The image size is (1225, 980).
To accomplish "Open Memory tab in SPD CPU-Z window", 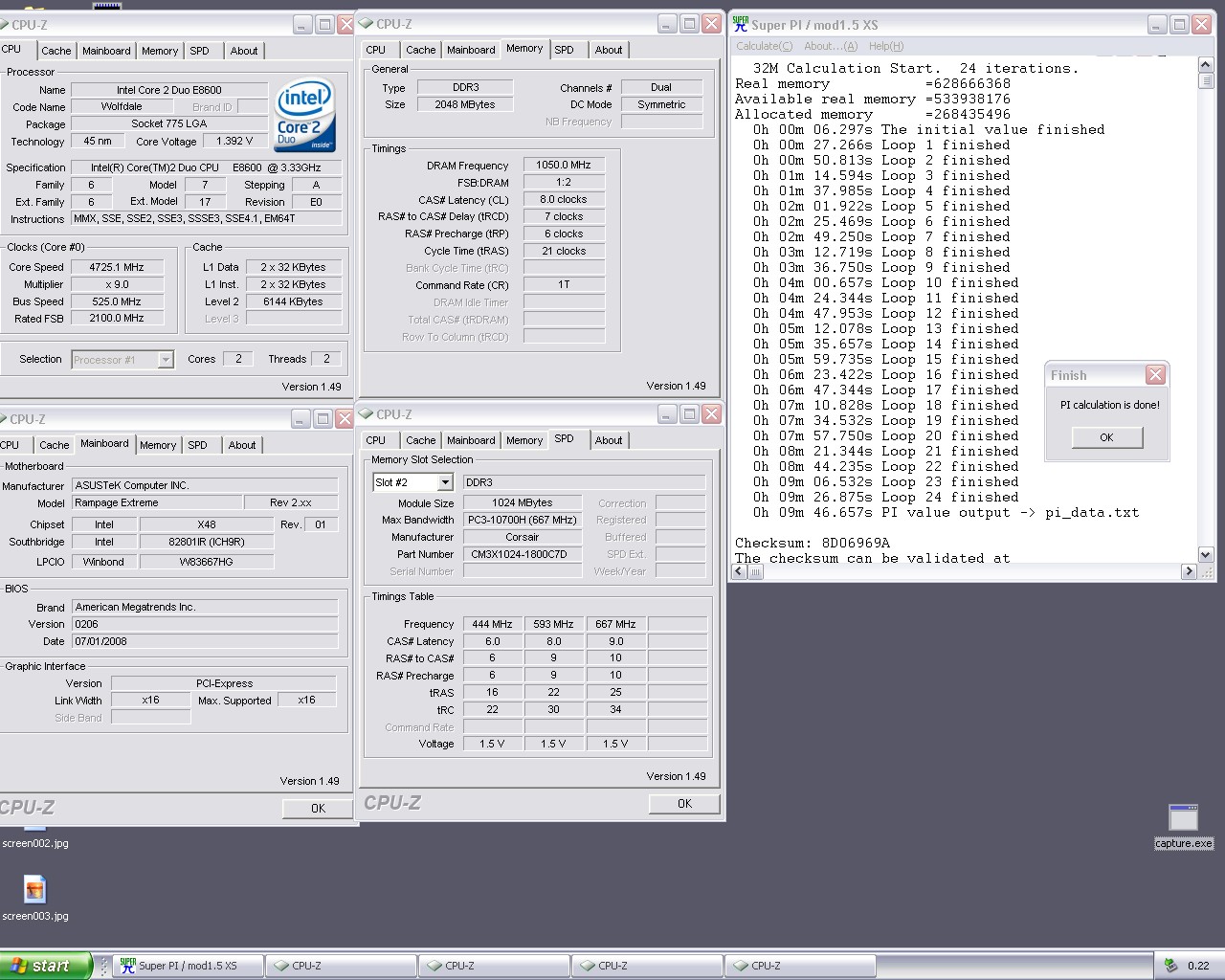I will coord(523,440).
